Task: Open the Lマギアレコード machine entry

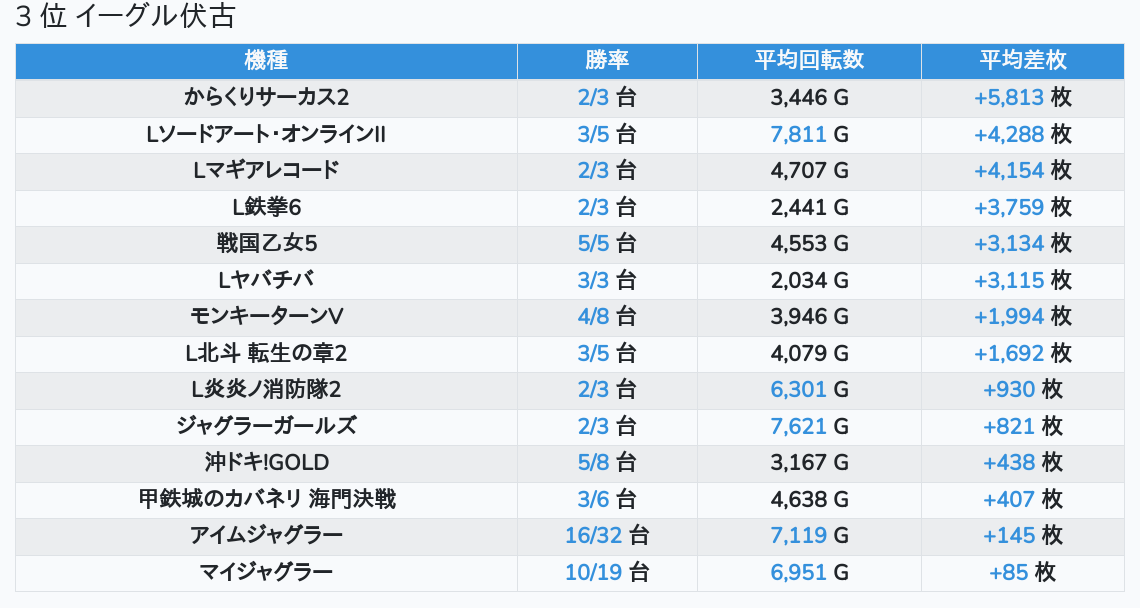Action: (266, 171)
